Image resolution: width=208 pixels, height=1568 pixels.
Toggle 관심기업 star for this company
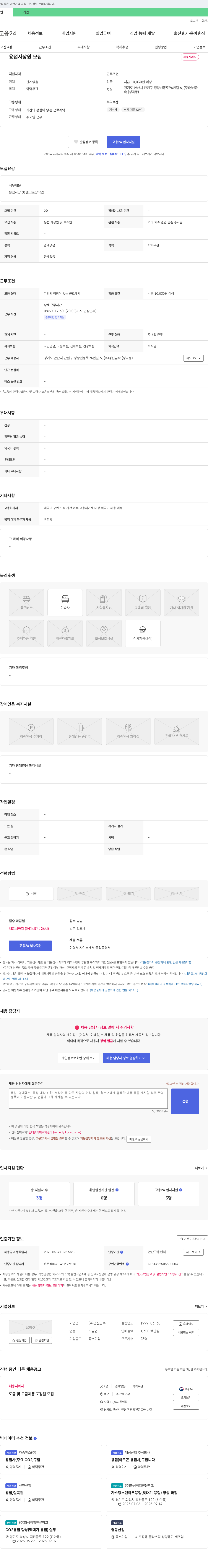tap(19, 1340)
